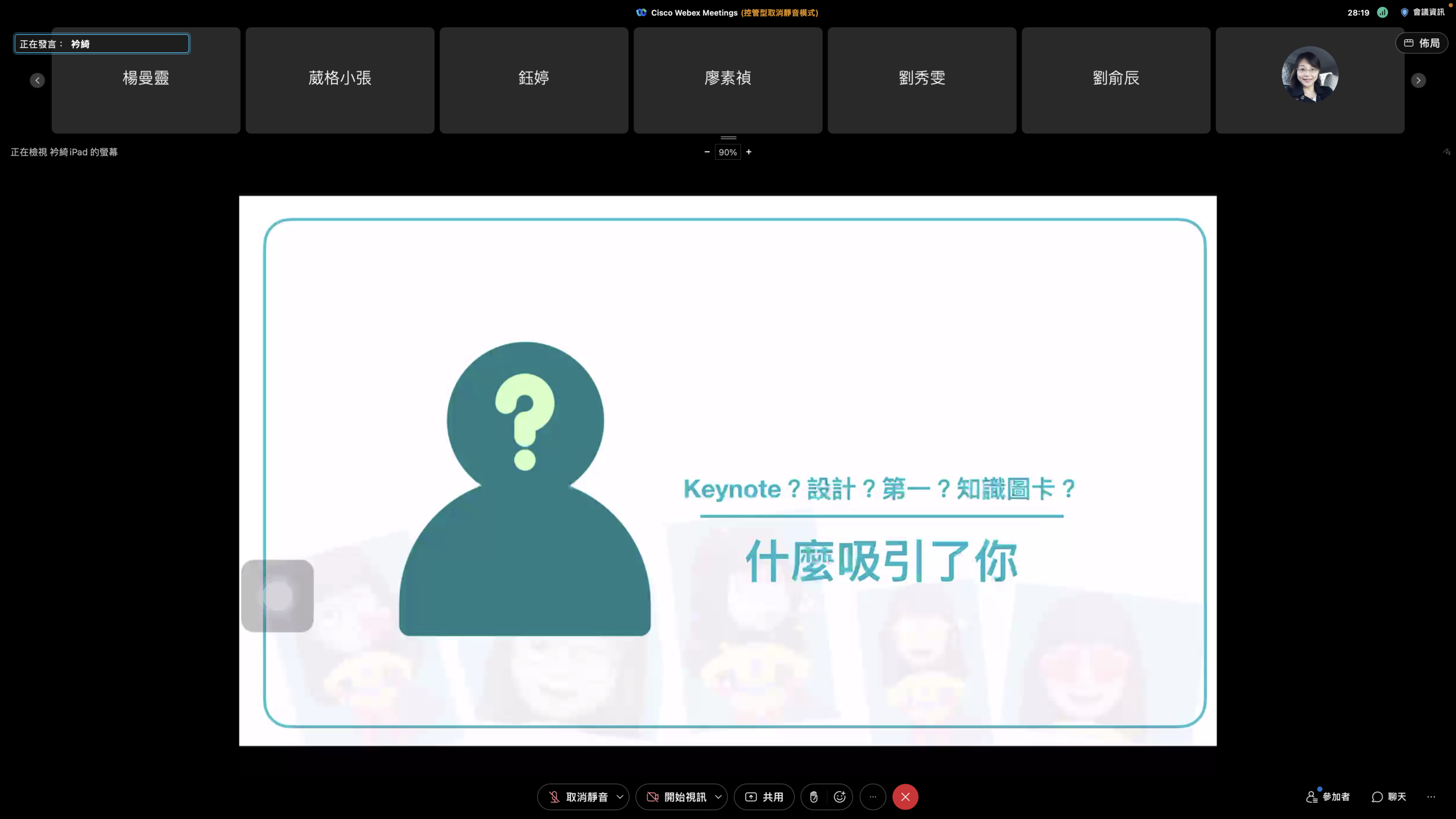Open the emoji reactions icon

point(839,797)
